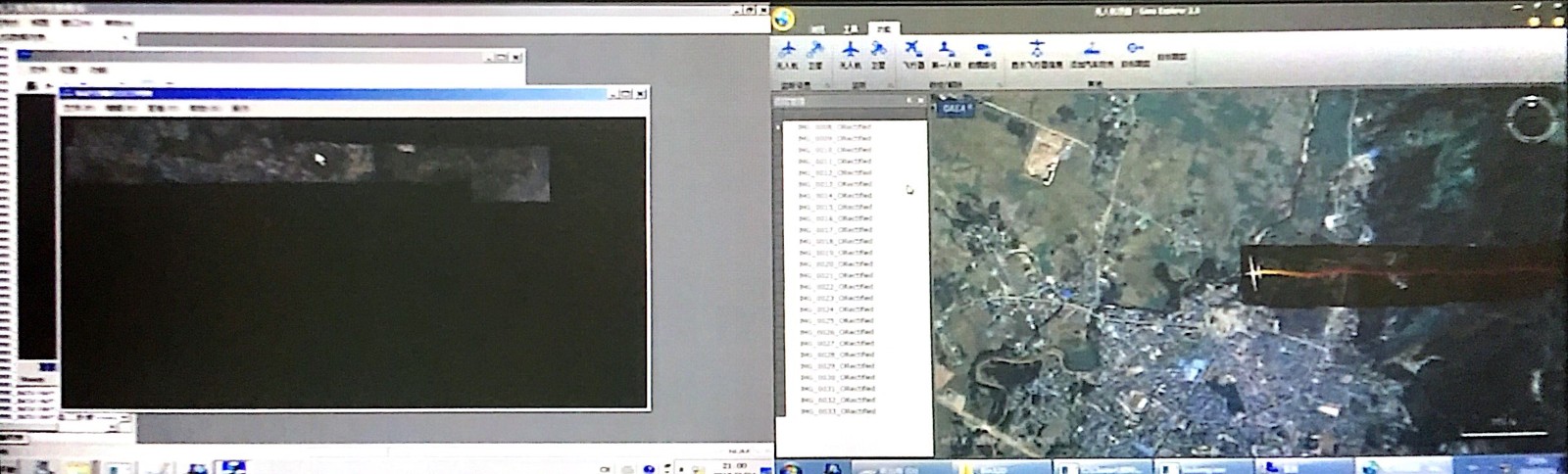Click the compass navigation control on map
This screenshot has width=1568, height=474.
[1531, 118]
